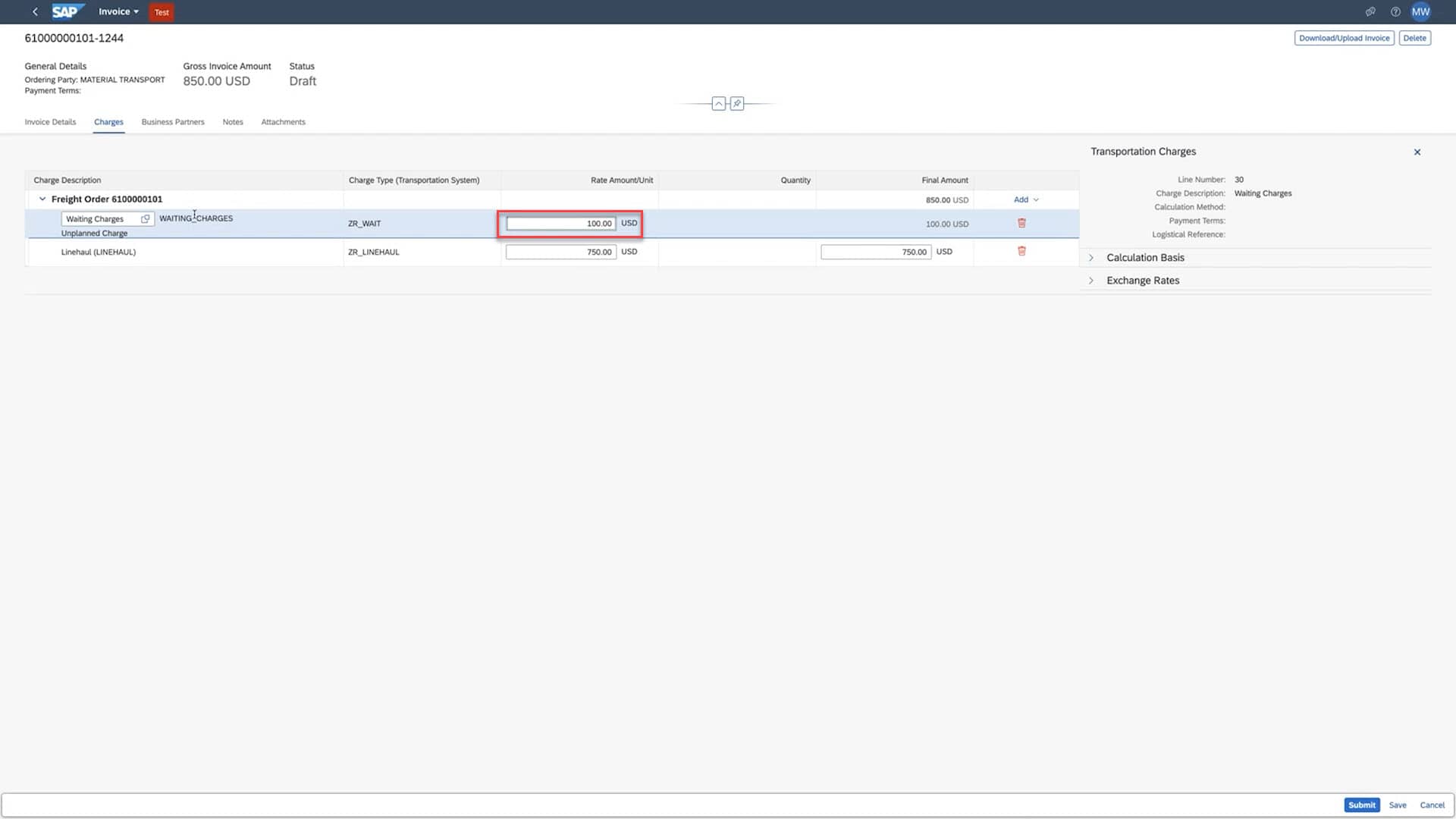1456x819 pixels.
Task: Delete the Linehaul charge row
Action: coord(1021,251)
